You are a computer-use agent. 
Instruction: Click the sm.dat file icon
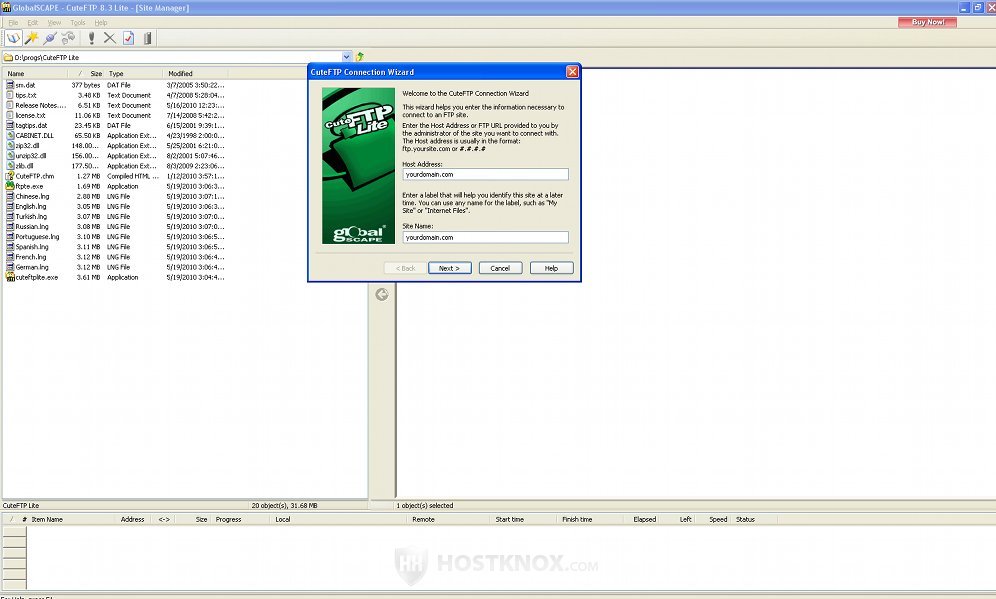pyautogui.click(x=10, y=85)
